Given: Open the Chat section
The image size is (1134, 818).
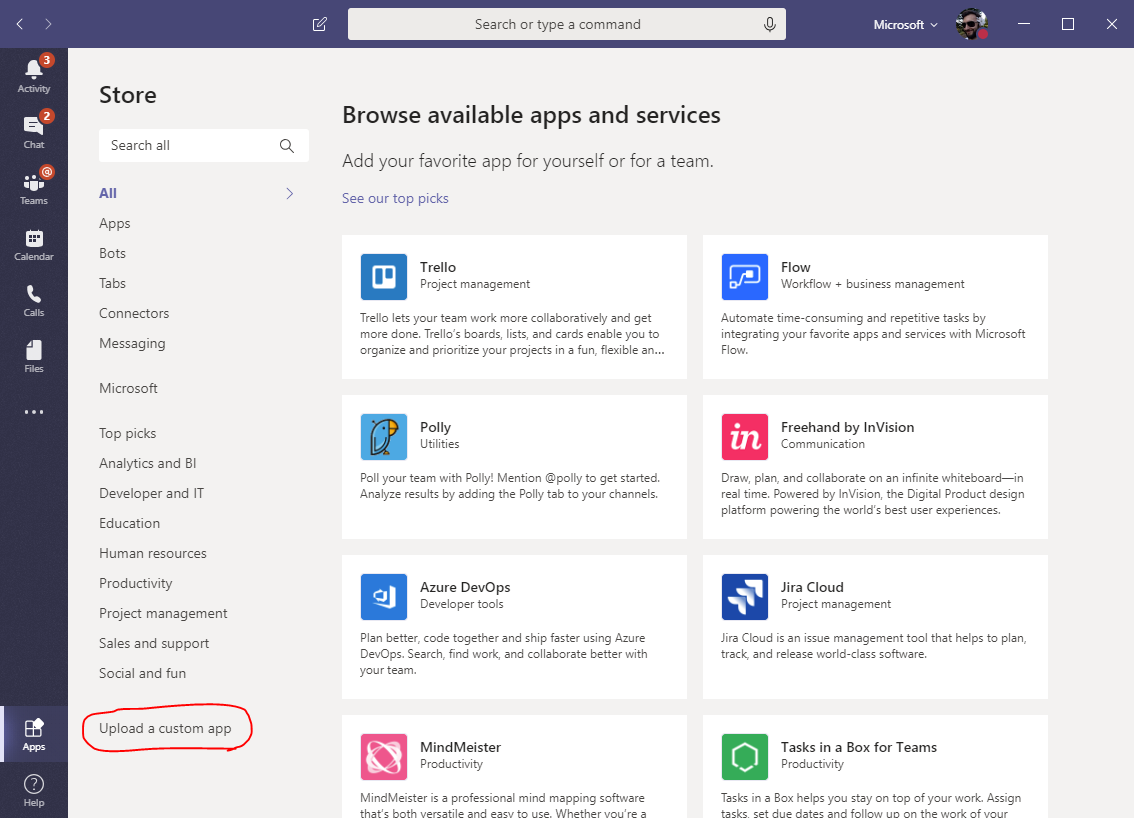Looking at the screenshot, I should [x=34, y=131].
